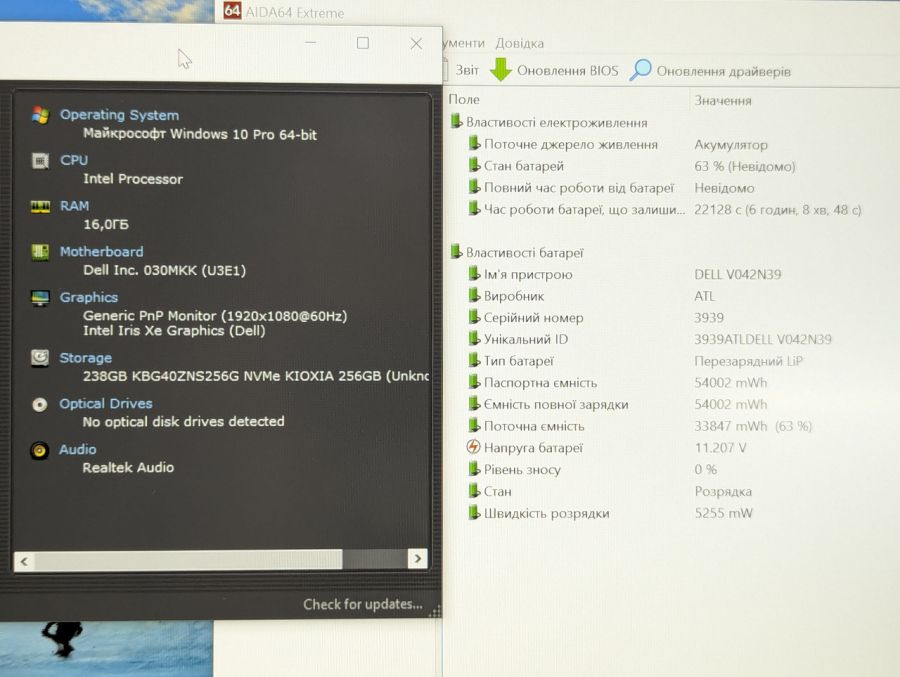
Task: Click the Intel Iris Xe Graphics text
Action: click(174, 331)
